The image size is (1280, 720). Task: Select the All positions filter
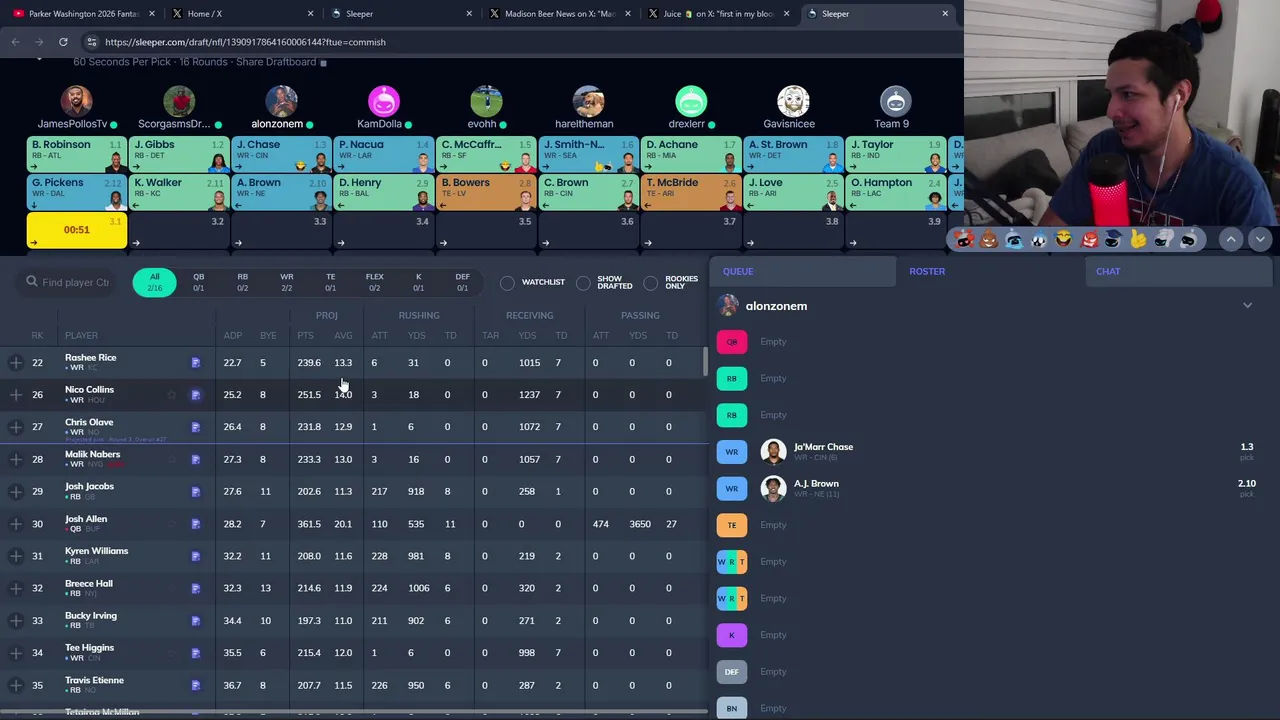[155, 282]
